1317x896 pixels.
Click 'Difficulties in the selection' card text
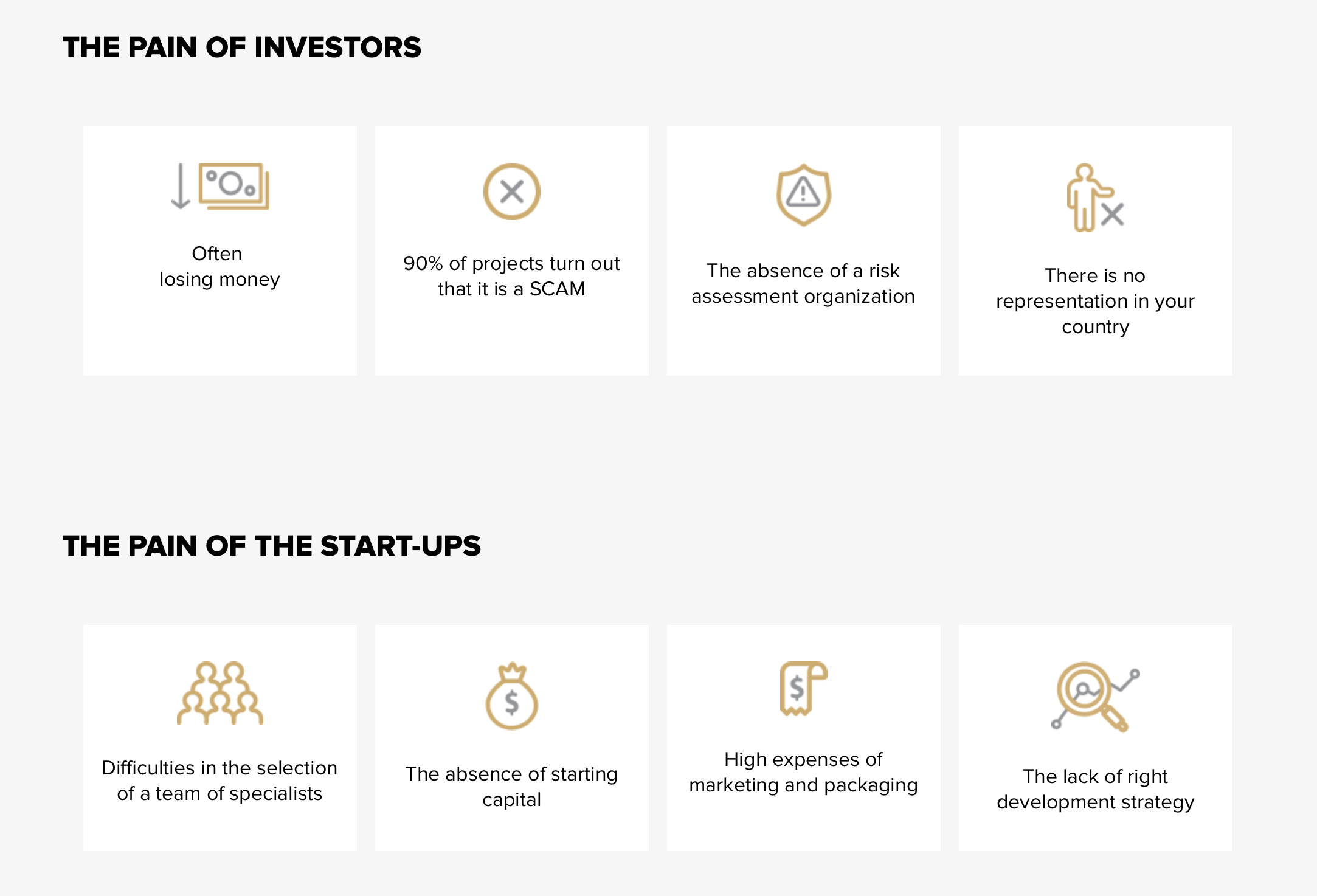point(219,781)
